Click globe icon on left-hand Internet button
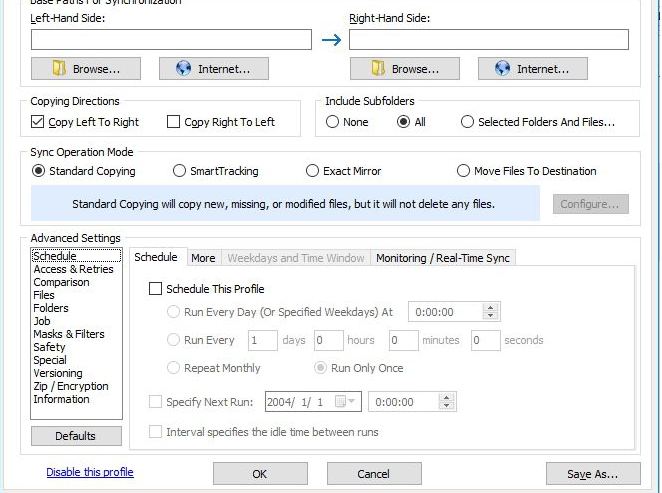The image size is (662, 493). pos(184,68)
